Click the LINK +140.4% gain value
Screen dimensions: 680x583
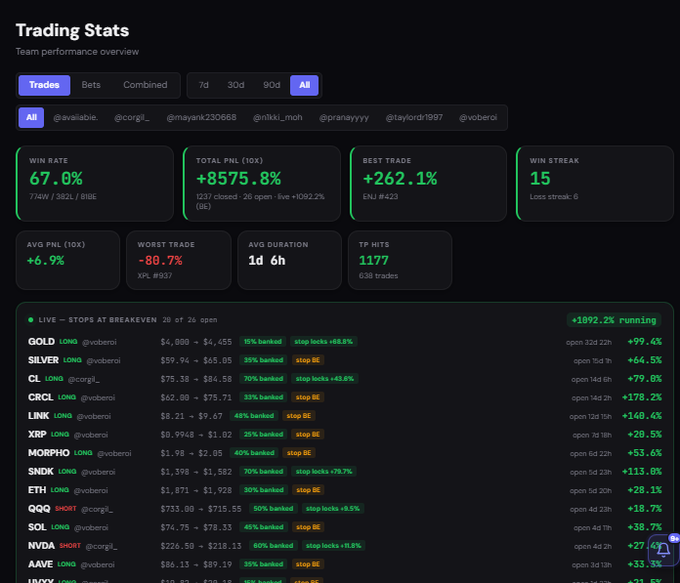(642, 416)
